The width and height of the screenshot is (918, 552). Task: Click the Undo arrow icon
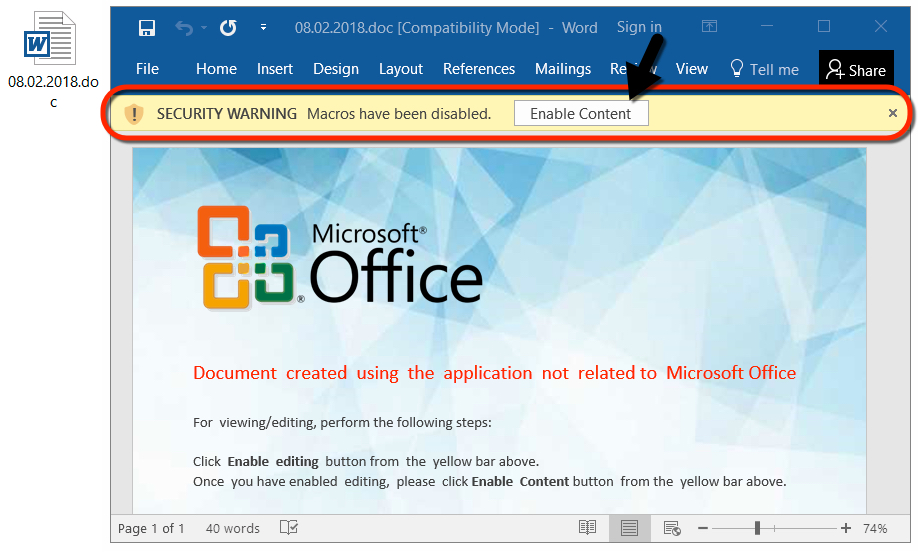click(x=184, y=28)
